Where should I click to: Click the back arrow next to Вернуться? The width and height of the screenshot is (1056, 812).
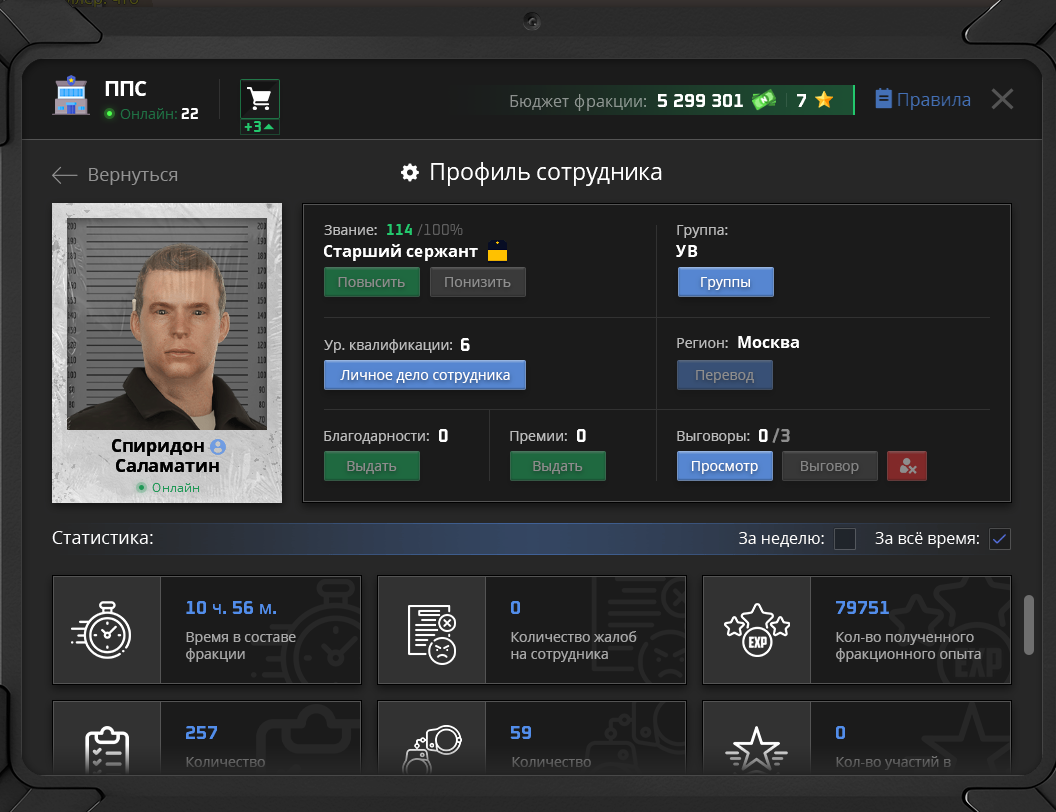tap(65, 175)
